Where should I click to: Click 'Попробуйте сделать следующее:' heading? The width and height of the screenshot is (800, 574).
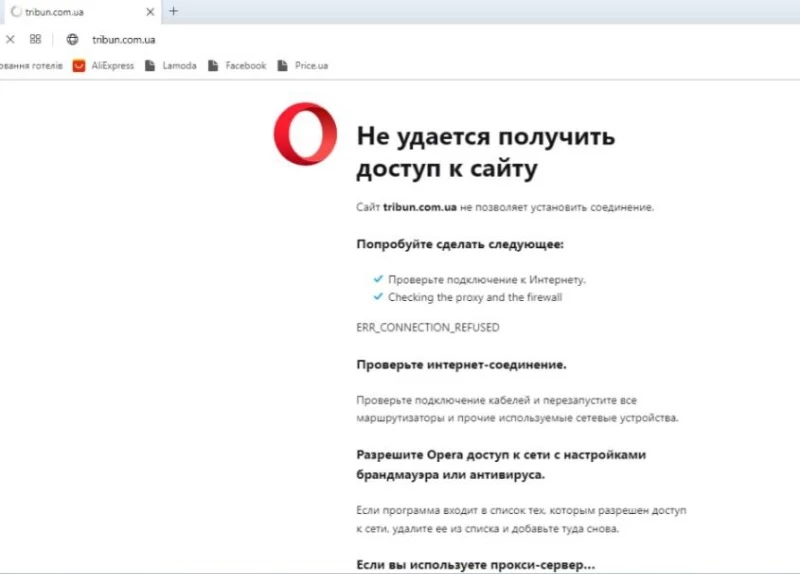pos(460,244)
